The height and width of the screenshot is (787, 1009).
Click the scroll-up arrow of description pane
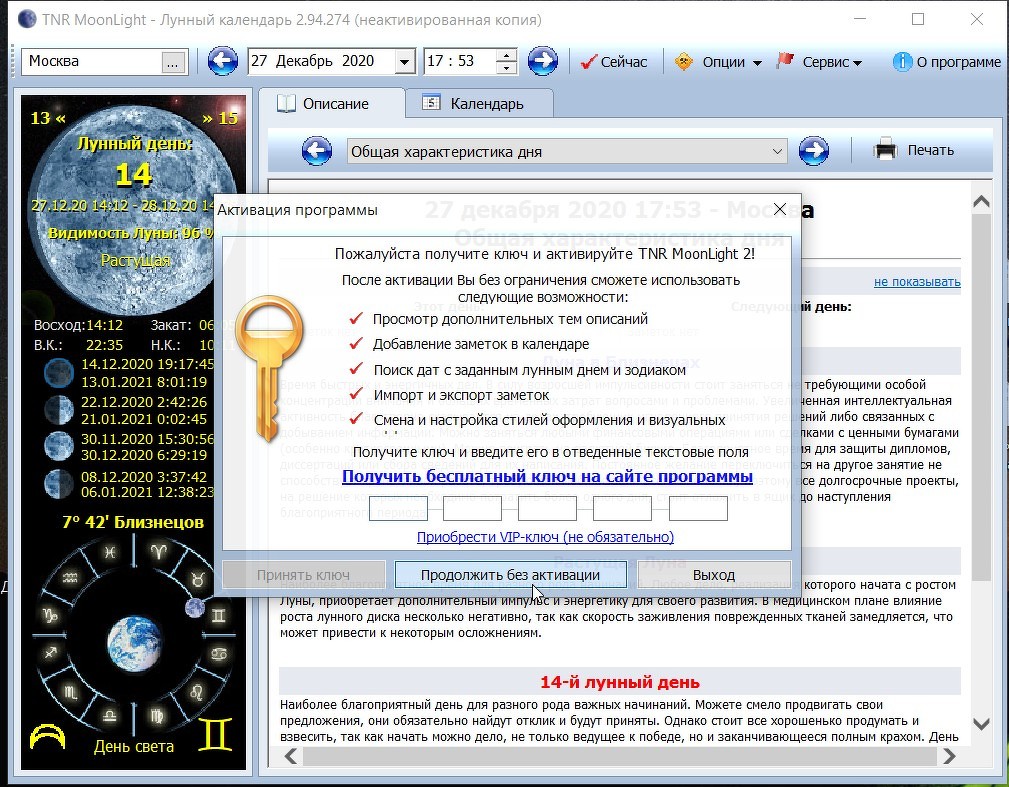(981, 201)
